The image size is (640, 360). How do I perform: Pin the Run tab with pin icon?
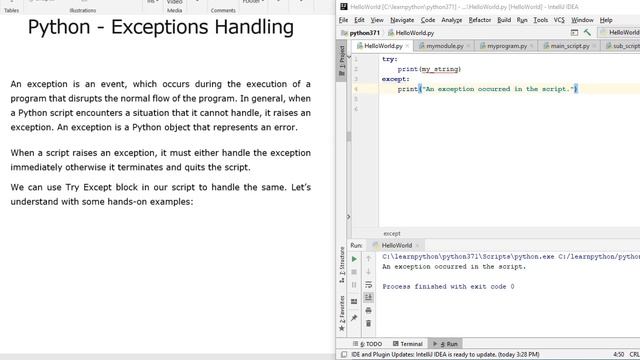pos(354,318)
